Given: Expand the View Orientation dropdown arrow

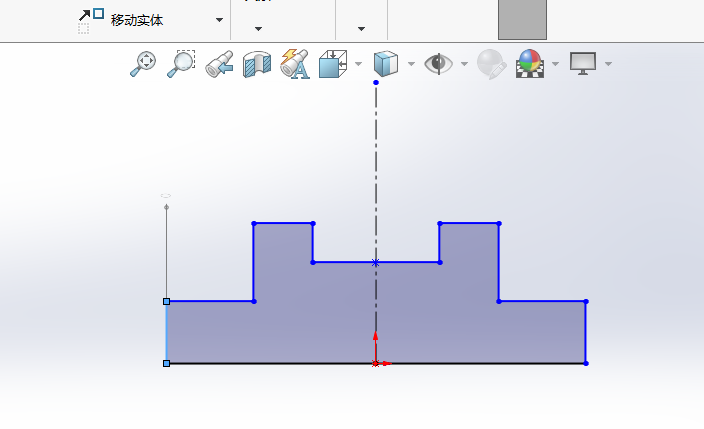Looking at the screenshot, I should point(358,64).
